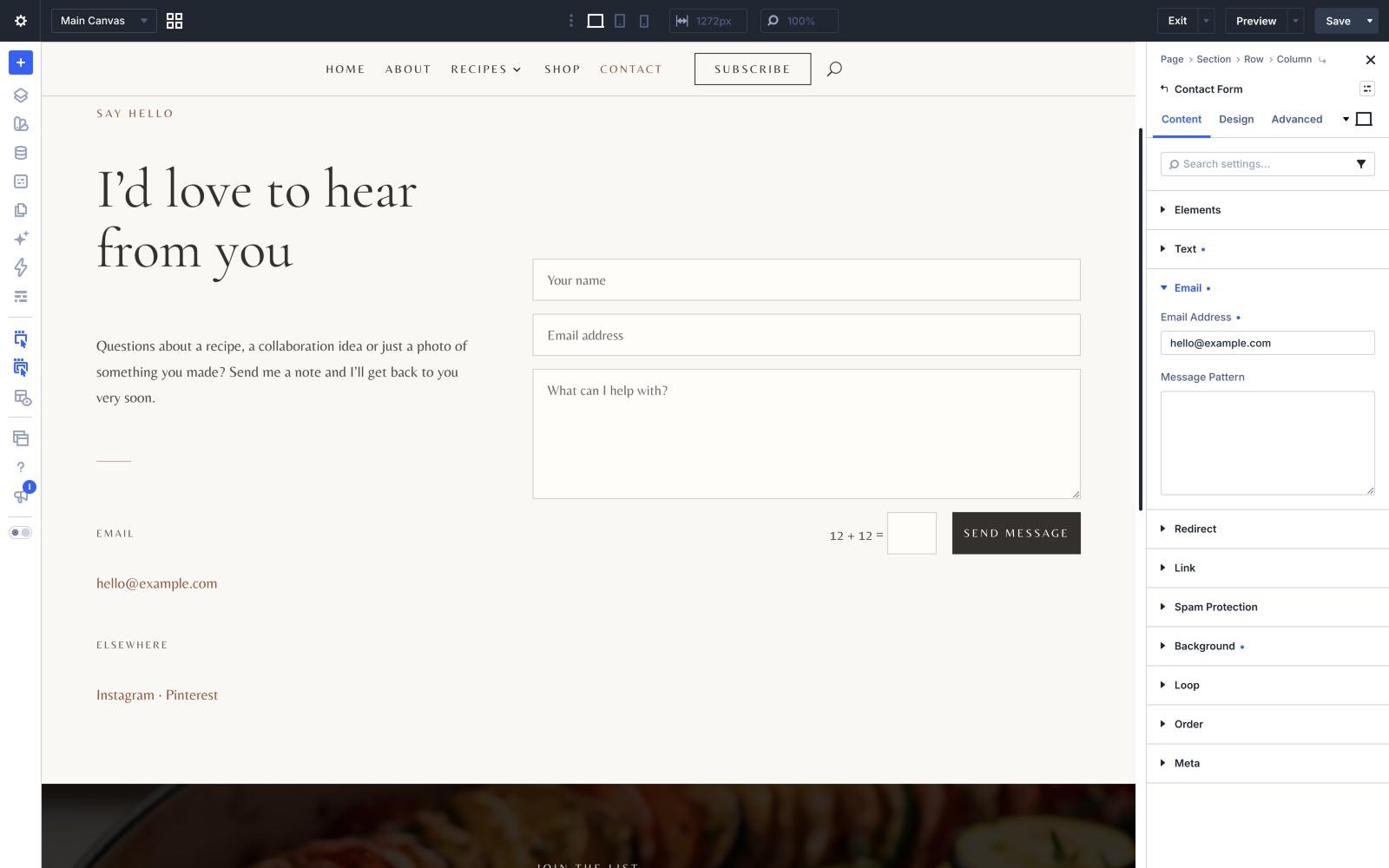Viewport: 1389px width, 868px height.
Task: Select the Content tab
Action: click(x=1182, y=120)
